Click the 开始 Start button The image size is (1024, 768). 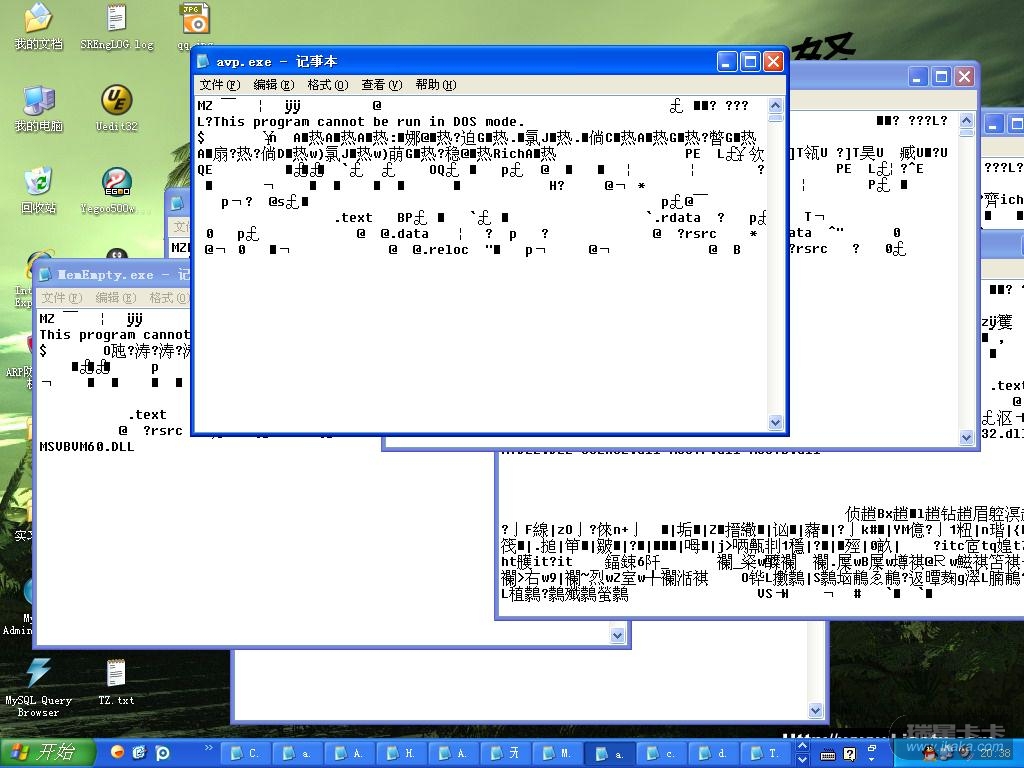(x=46, y=752)
